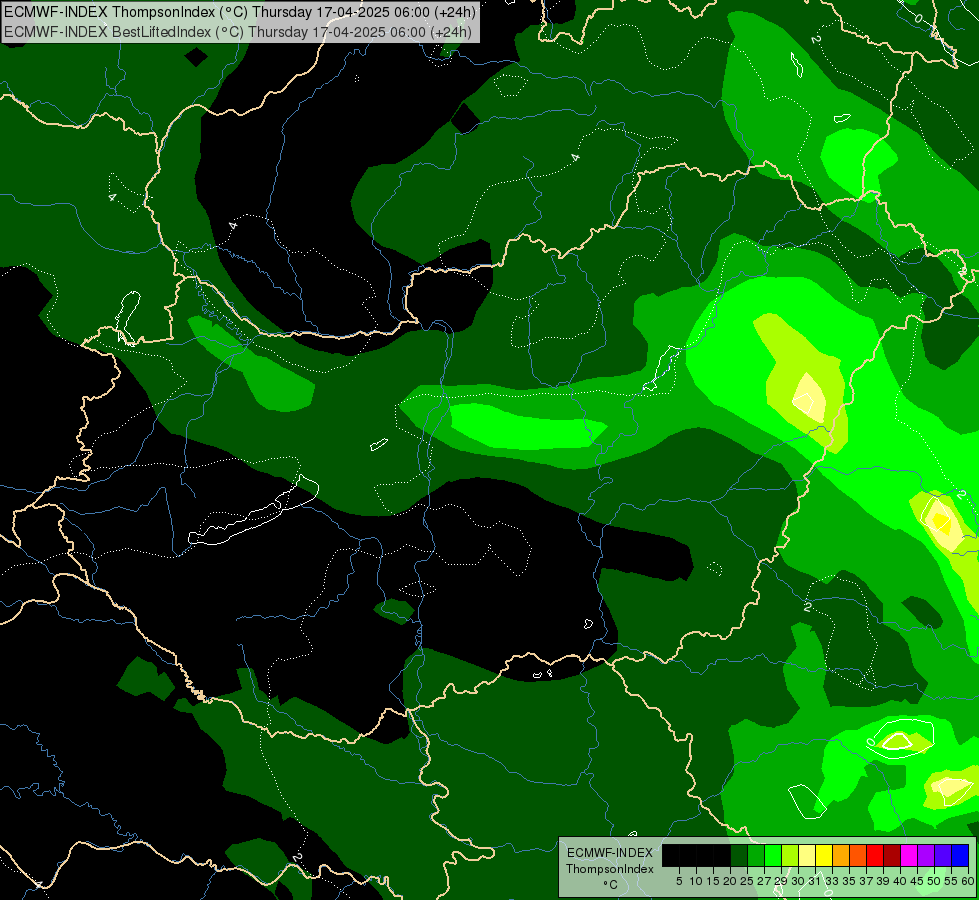Viewport: 979px width, 900px height.
Task: Click the legend tick value 10
Action: [x=696, y=881]
